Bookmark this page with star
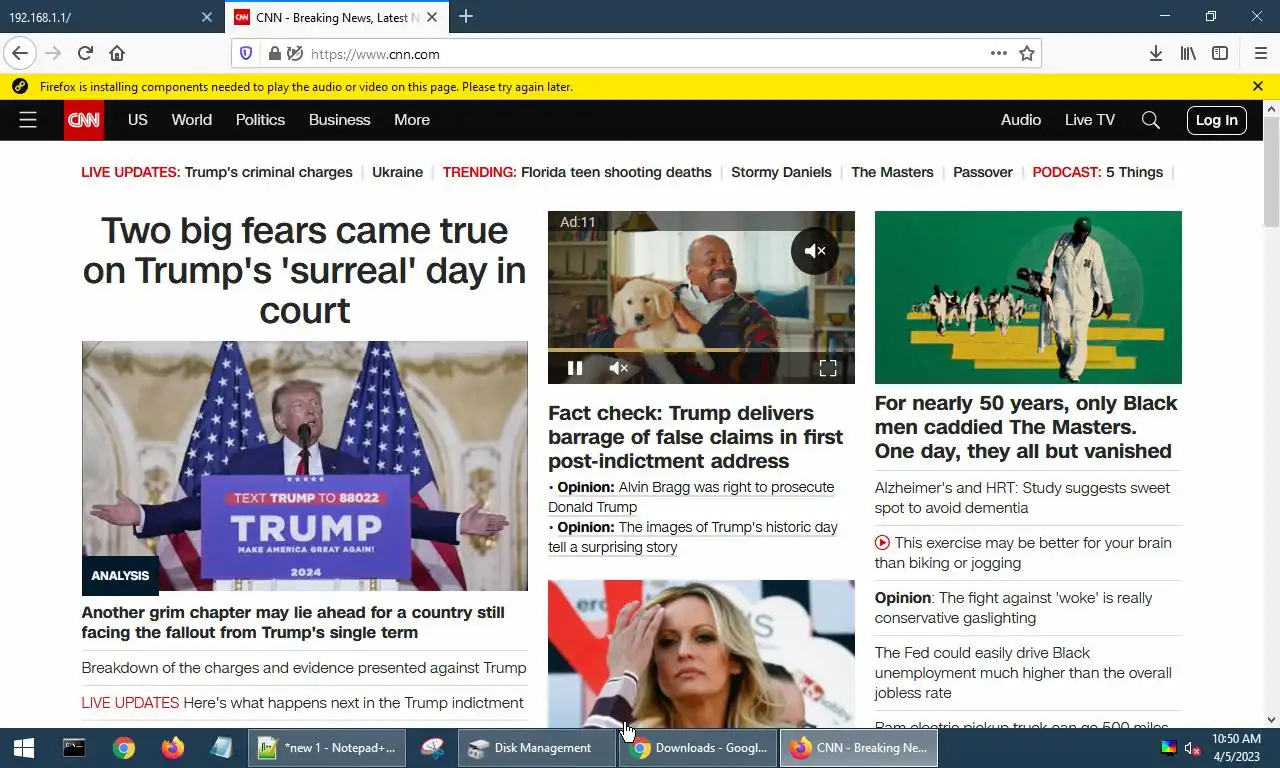The image size is (1280, 768). pos(1027,54)
